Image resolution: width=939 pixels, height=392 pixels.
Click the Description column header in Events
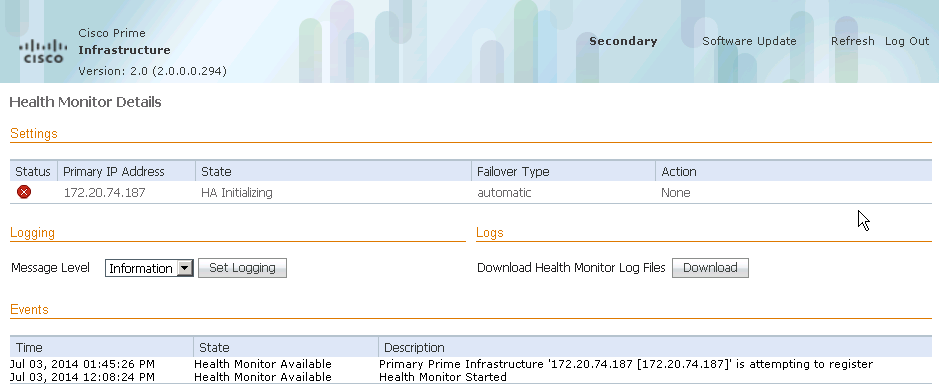414,348
